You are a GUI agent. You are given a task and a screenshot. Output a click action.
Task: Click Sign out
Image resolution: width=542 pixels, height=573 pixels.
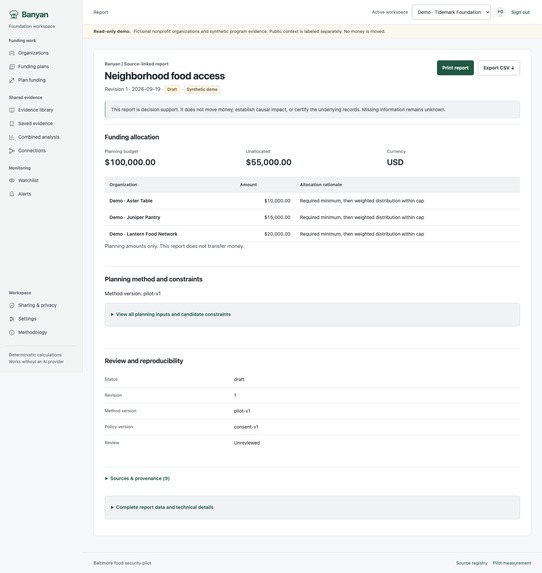pos(520,12)
